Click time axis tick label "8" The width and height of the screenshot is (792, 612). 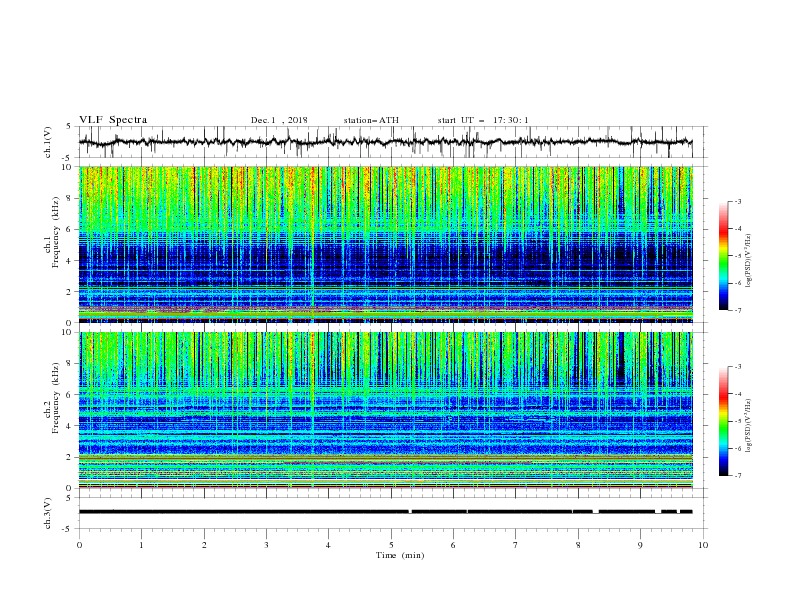tap(578, 545)
